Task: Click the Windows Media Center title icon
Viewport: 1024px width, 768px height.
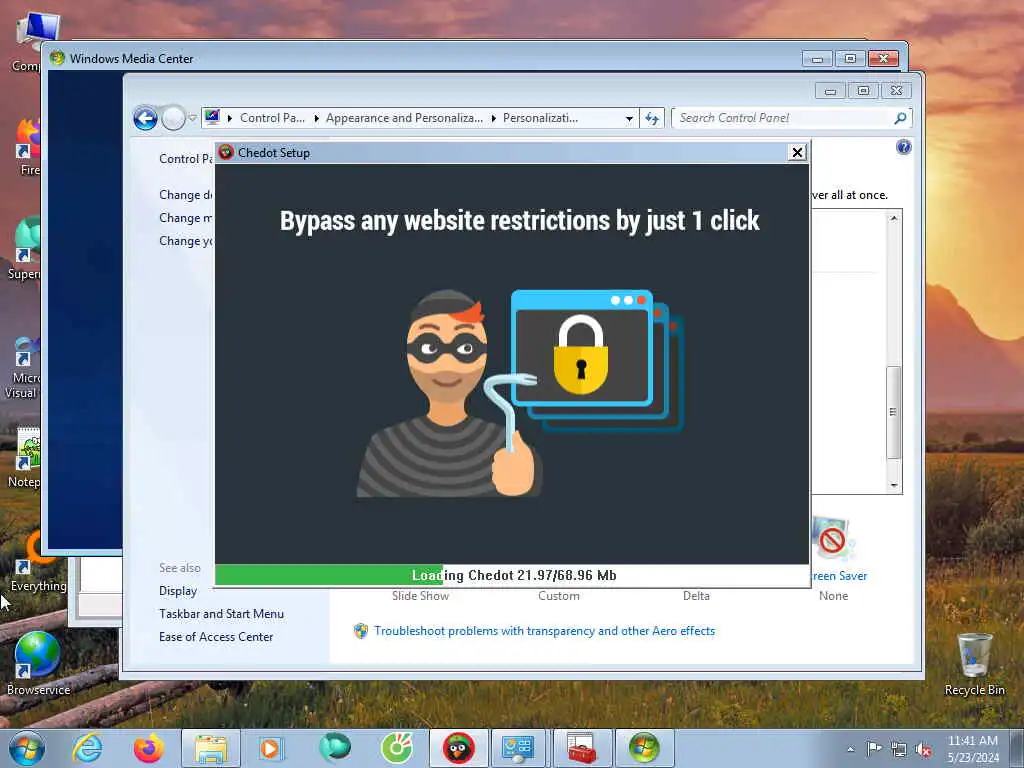Action: point(57,58)
